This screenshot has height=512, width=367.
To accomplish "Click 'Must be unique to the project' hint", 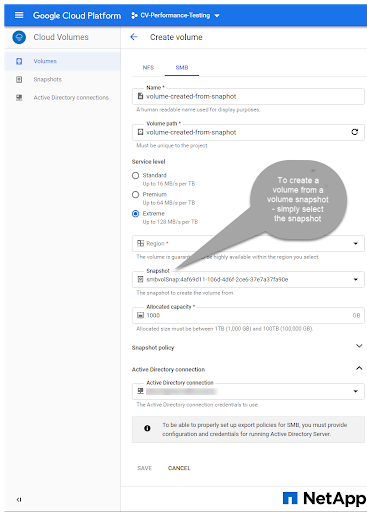I will pyautogui.click(x=172, y=146).
